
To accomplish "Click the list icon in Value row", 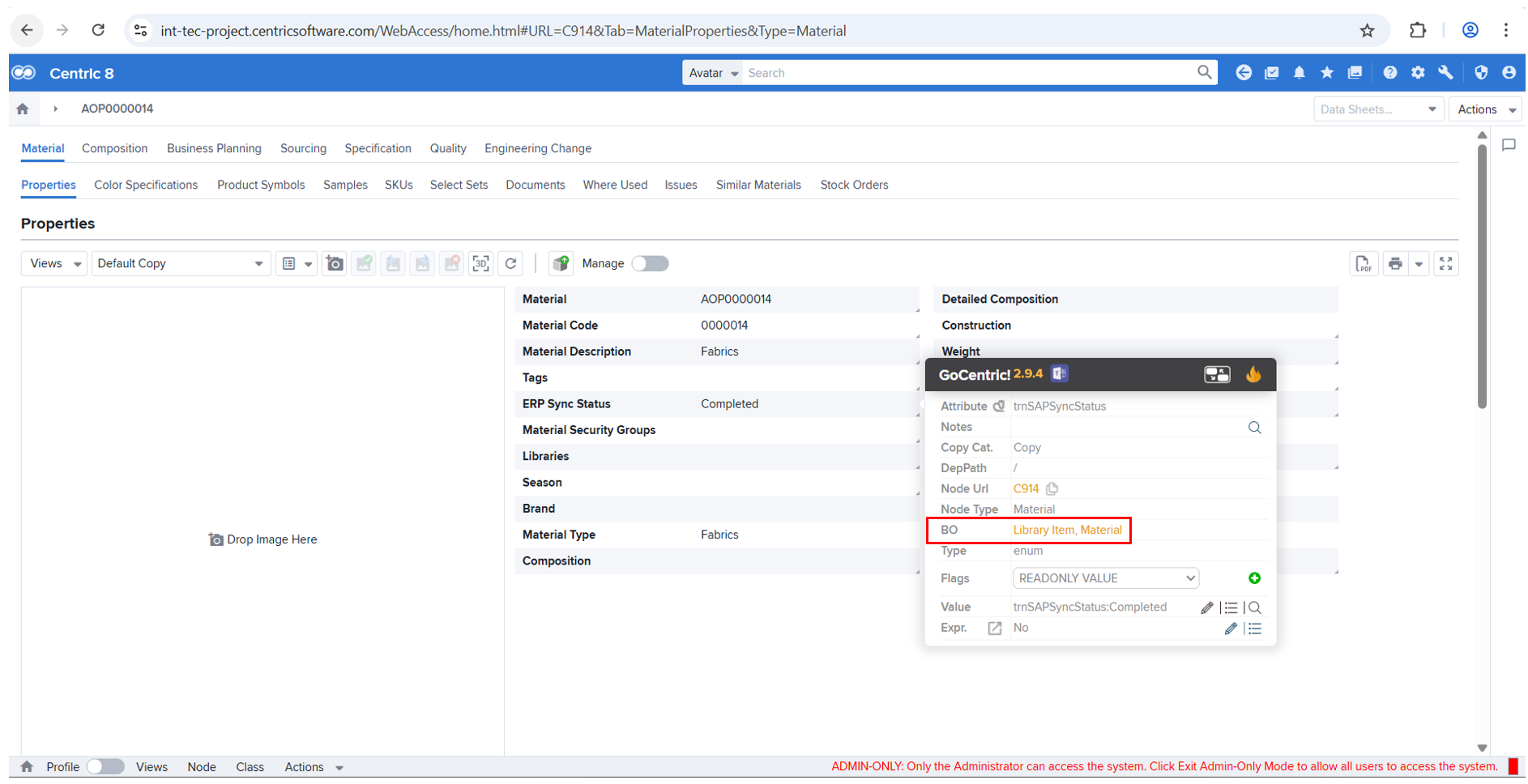I will tap(1231, 607).
